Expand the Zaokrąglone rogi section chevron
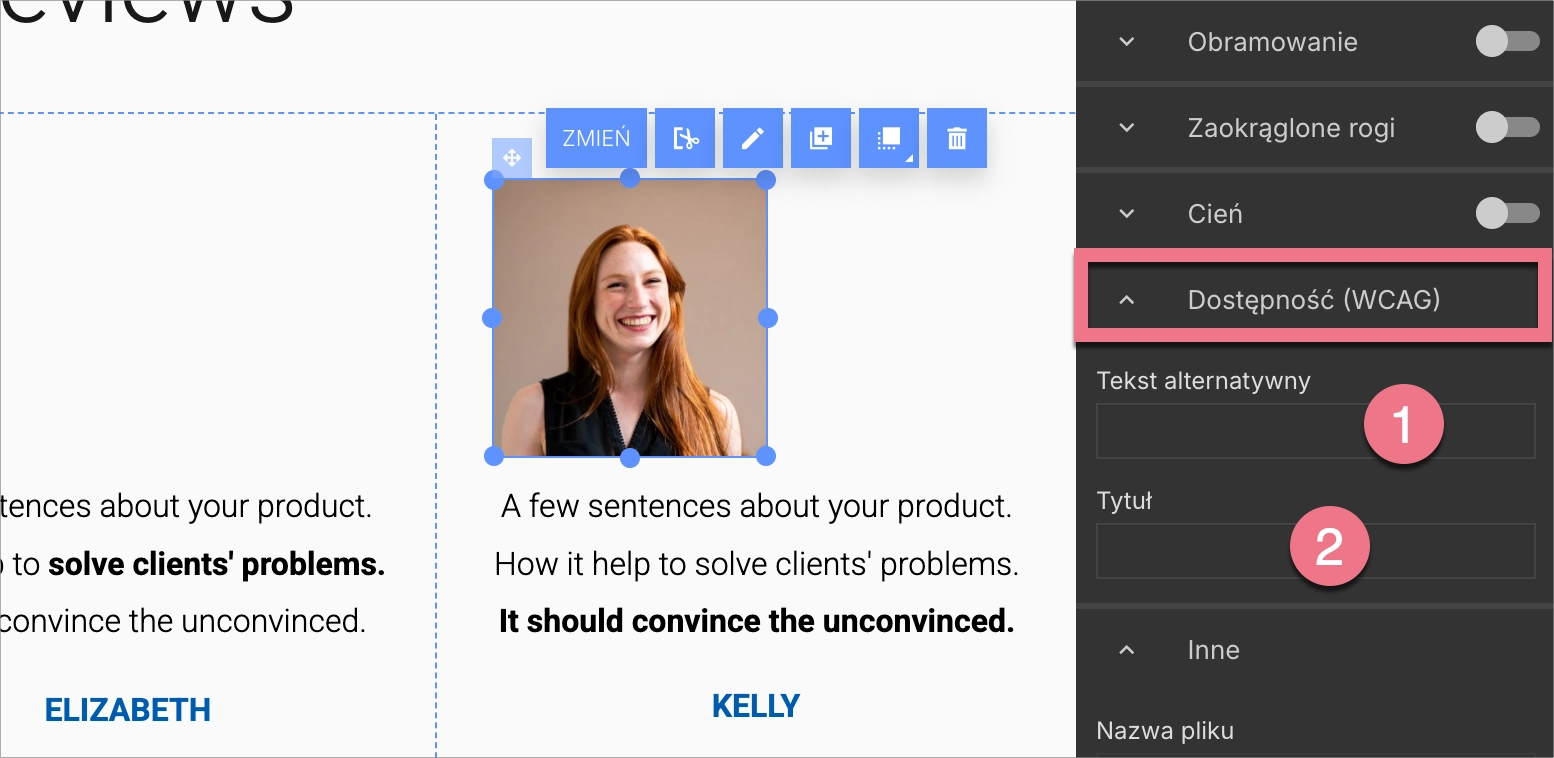This screenshot has height=758, width=1554. point(1127,128)
